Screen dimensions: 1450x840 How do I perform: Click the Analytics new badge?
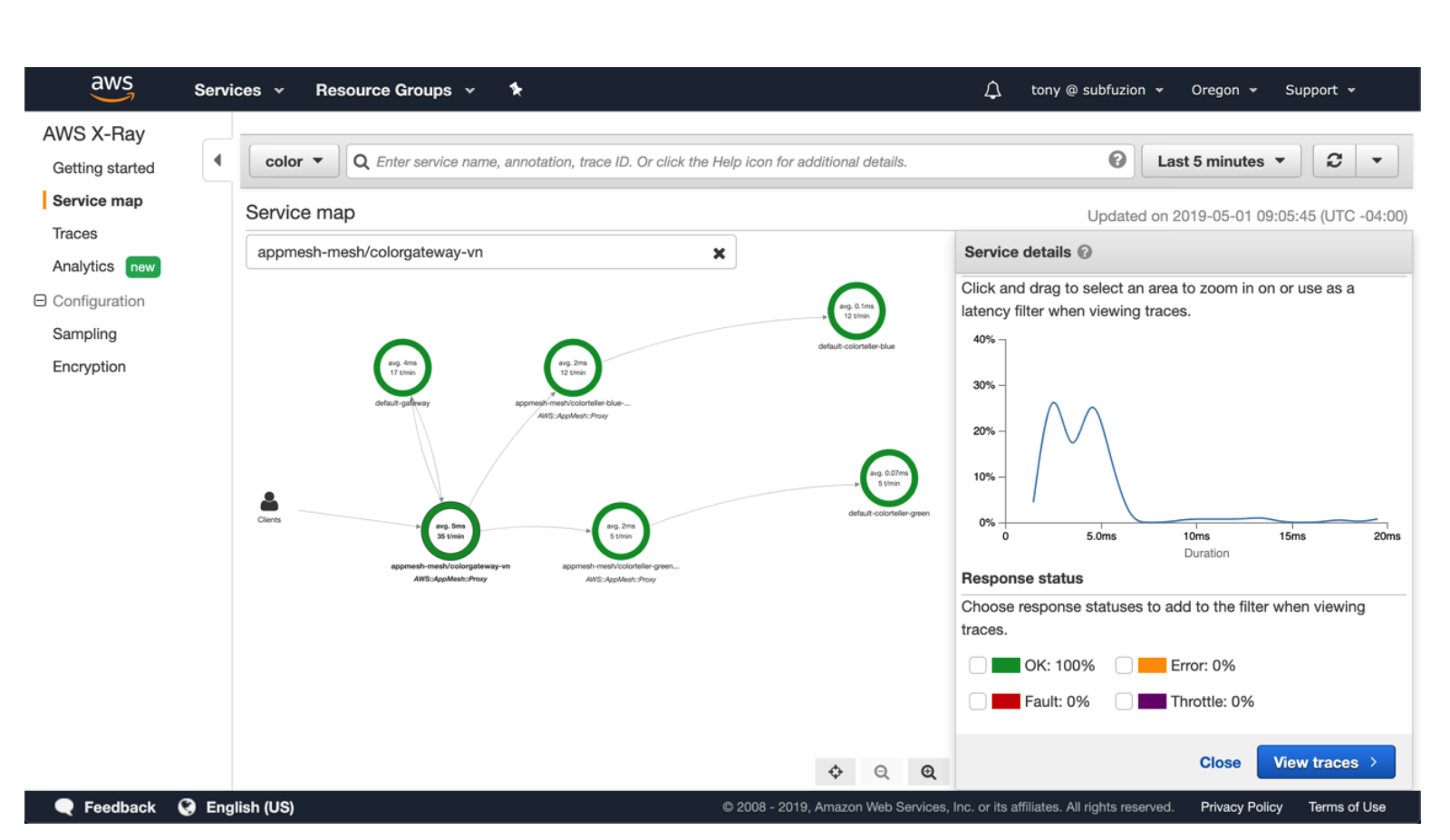click(142, 266)
